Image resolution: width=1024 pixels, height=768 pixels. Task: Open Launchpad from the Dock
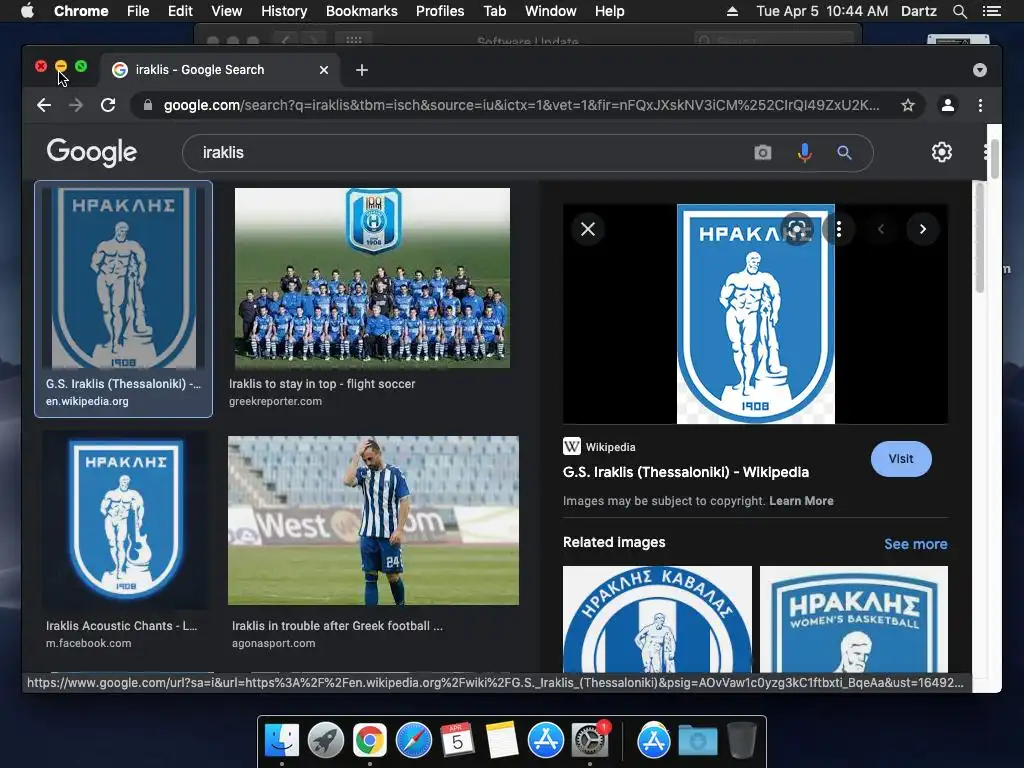[x=325, y=740]
